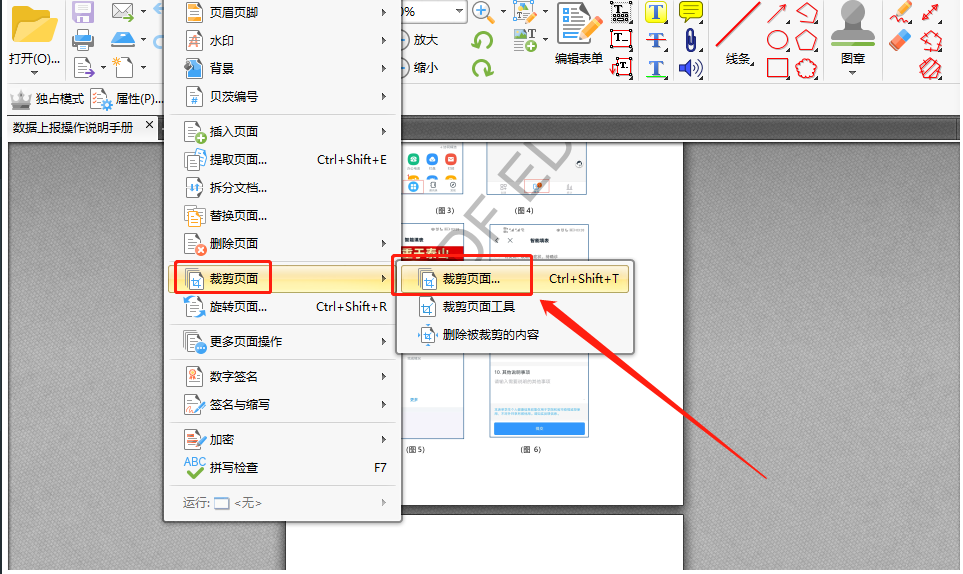Select the yellow highlight text tool
The height and width of the screenshot is (574, 963).
[x=657, y=12]
